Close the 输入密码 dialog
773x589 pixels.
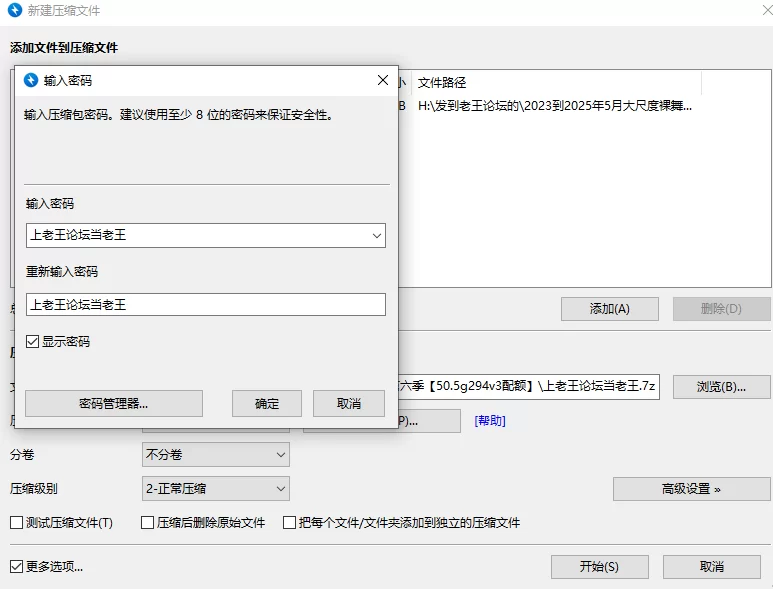(x=383, y=80)
